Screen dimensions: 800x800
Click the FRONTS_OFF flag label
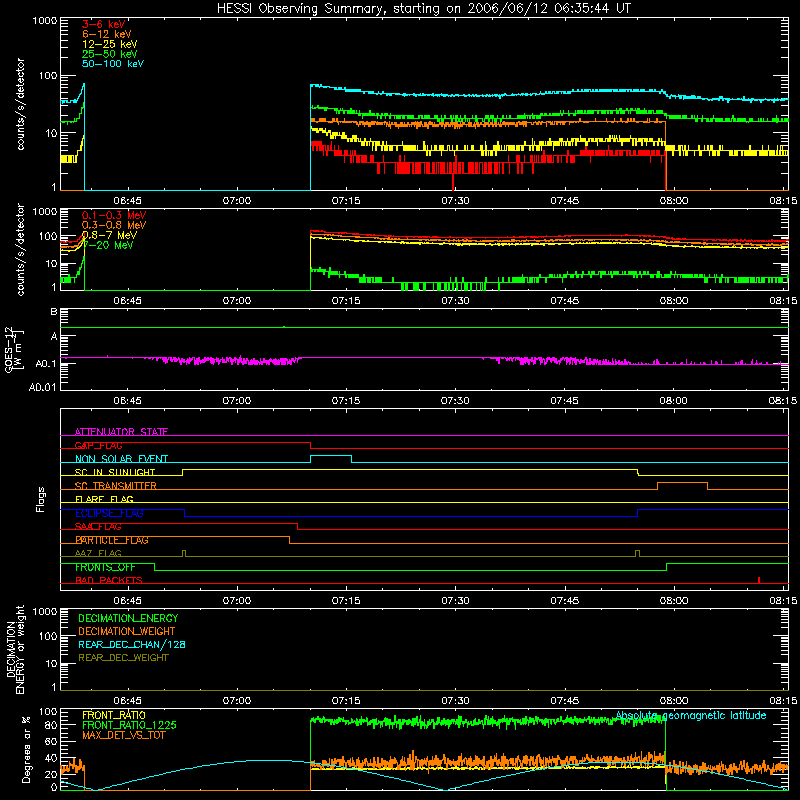105,567
